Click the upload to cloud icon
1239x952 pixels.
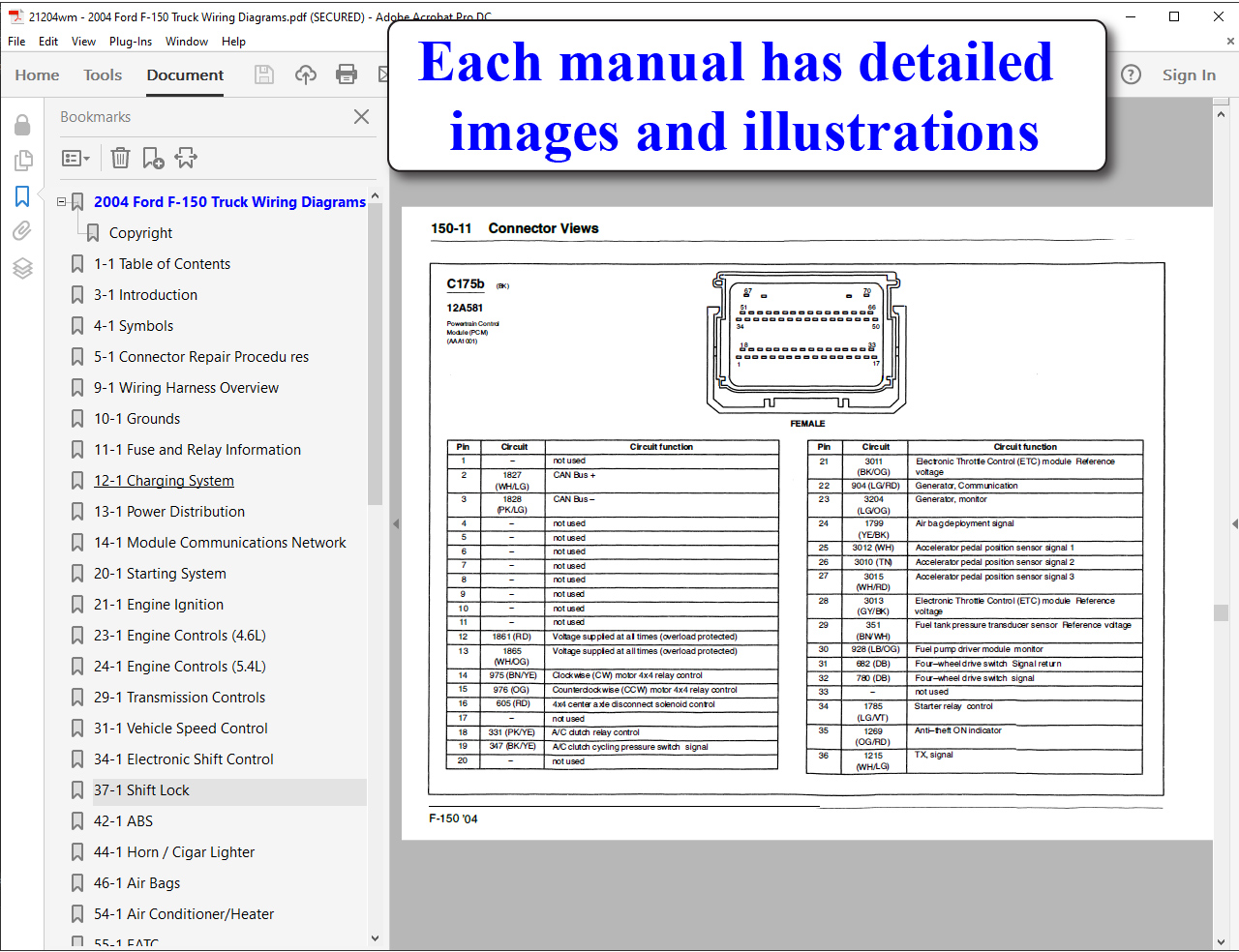306,74
